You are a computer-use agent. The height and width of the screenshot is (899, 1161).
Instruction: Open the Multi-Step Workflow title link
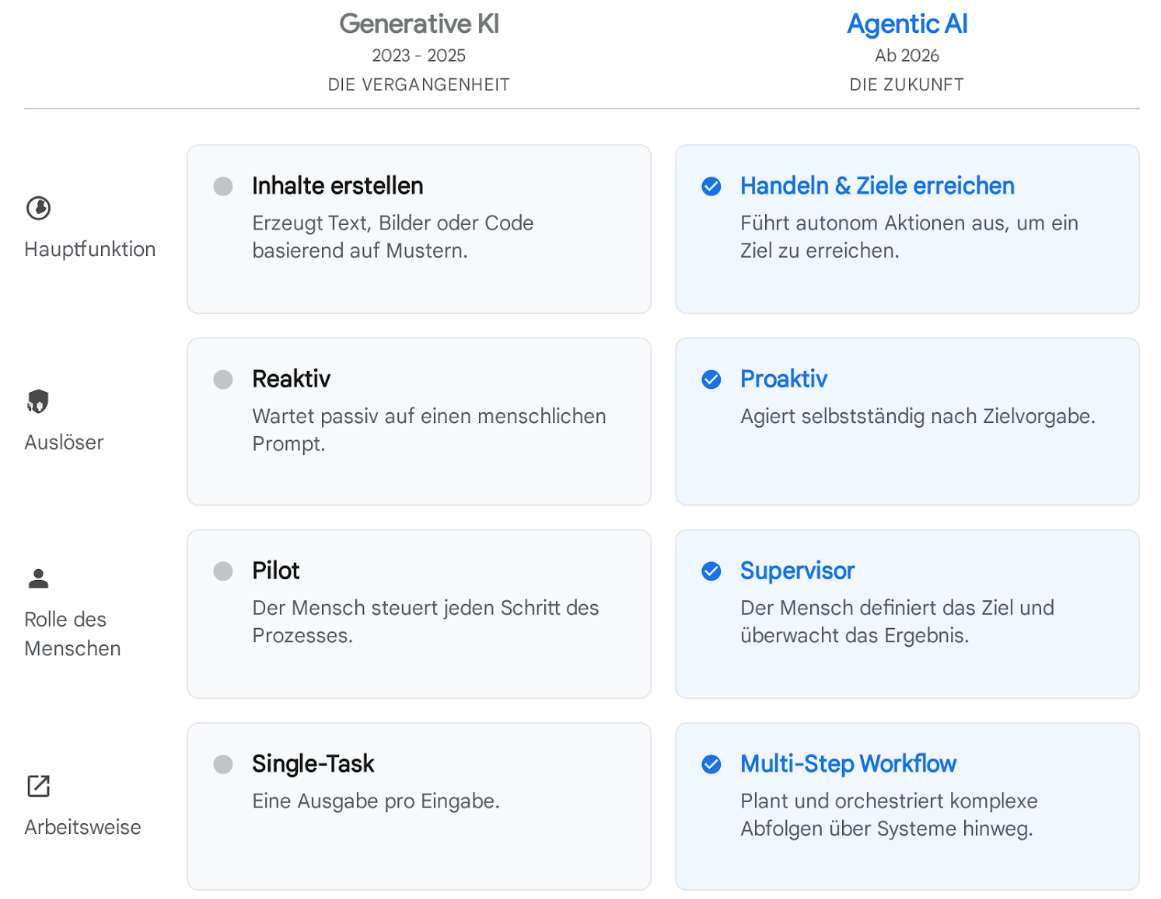(x=848, y=764)
